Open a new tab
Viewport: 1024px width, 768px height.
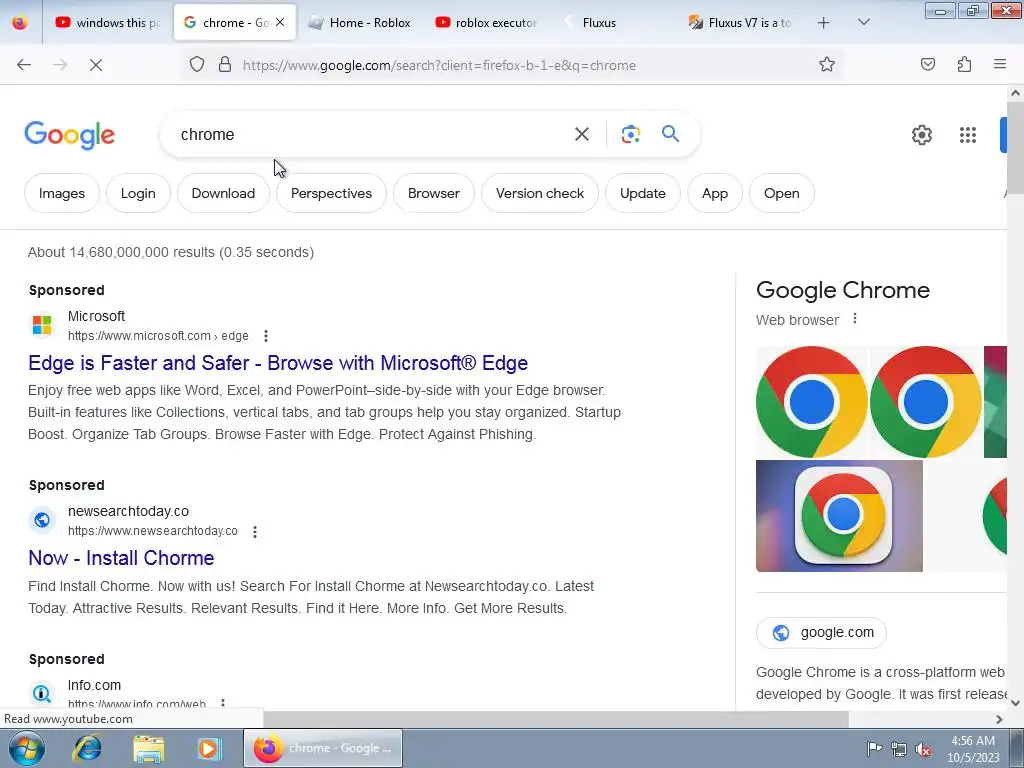pos(824,23)
